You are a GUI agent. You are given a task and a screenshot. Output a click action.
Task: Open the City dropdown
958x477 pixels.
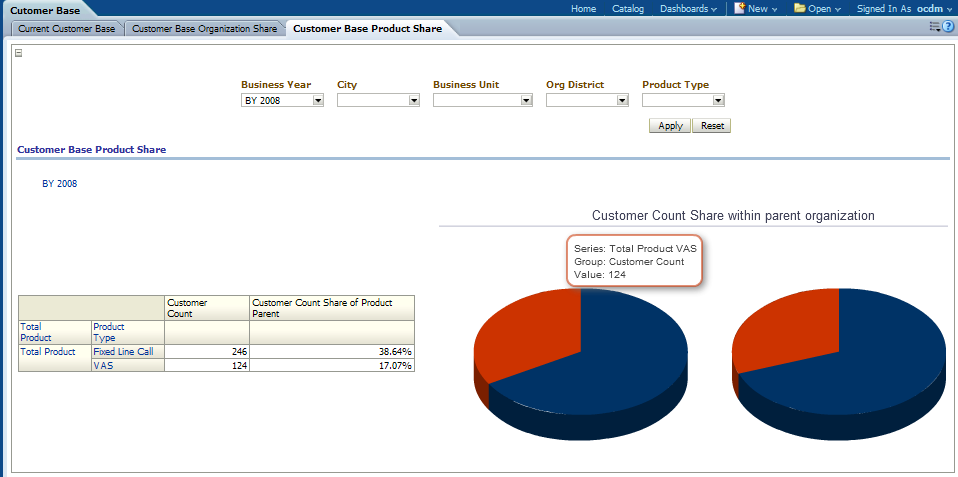pyautogui.click(x=414, y=101)
